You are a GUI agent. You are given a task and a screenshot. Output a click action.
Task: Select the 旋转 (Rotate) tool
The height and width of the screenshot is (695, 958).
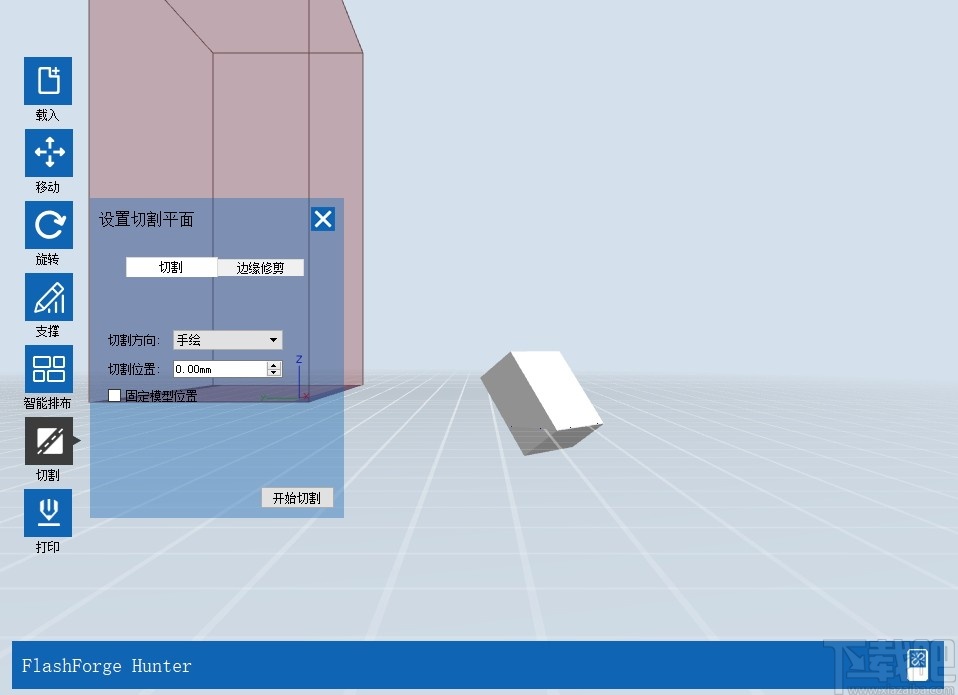click(x=48, y=225)
